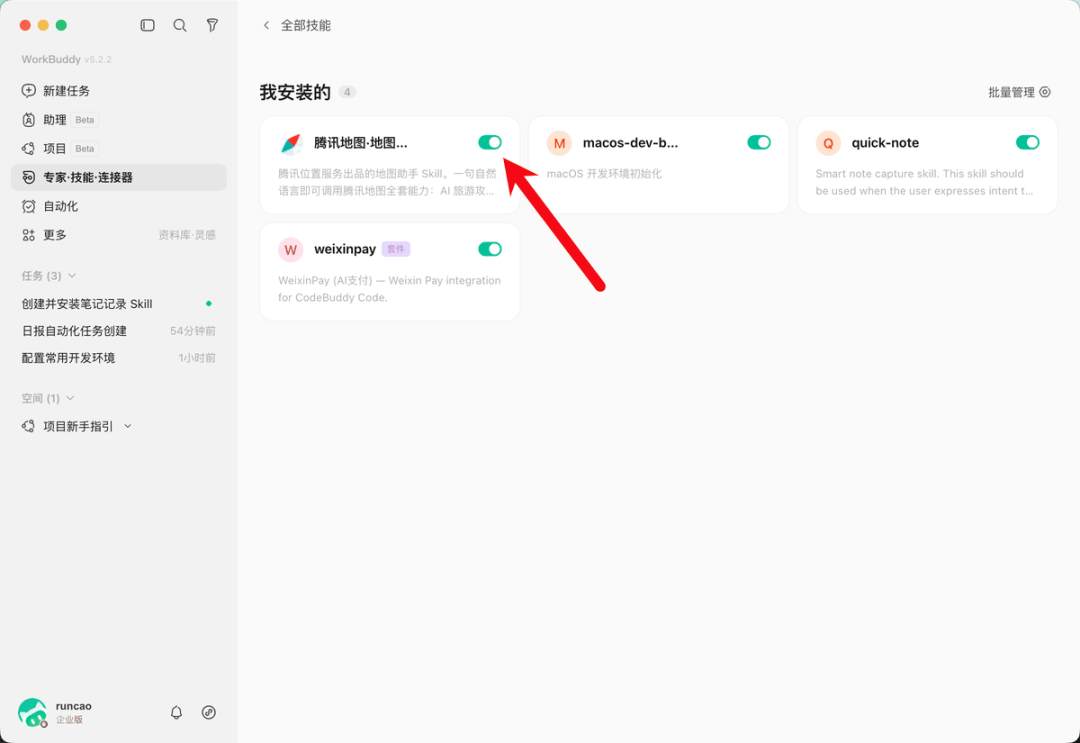
Task: Click the 全部技能 breadcrumb link
Action: coord(306,25)
